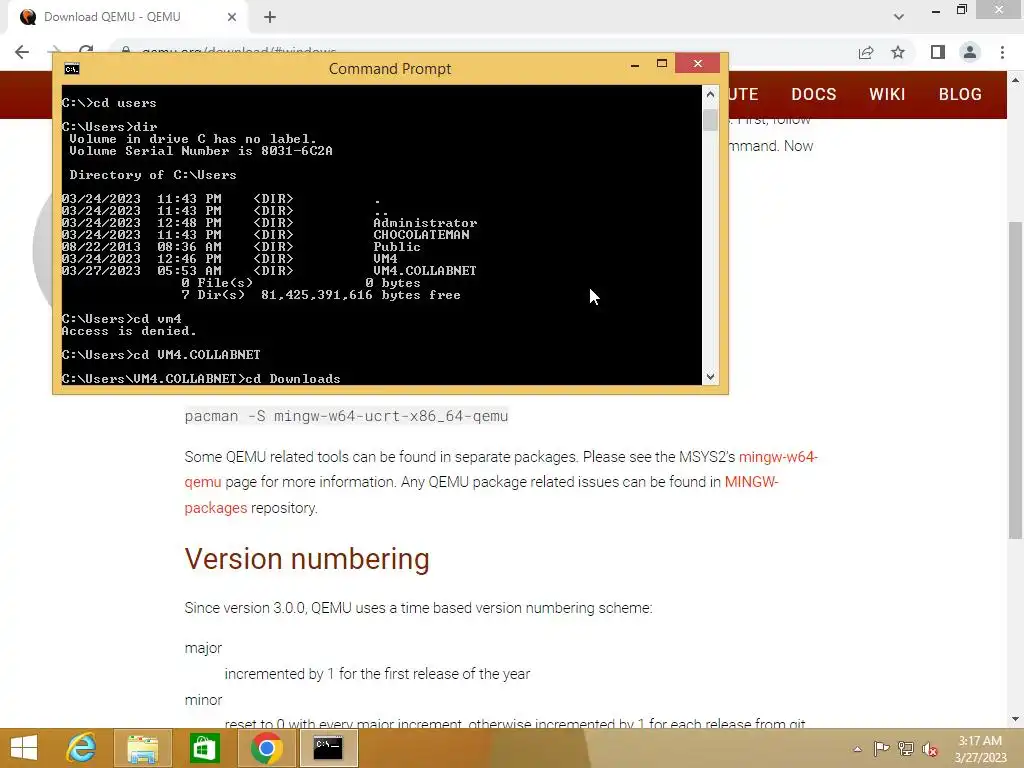Open the WIKI menu on QEMU site
The width and height of the screenshot is (1024, 768).
coord(887,95)
